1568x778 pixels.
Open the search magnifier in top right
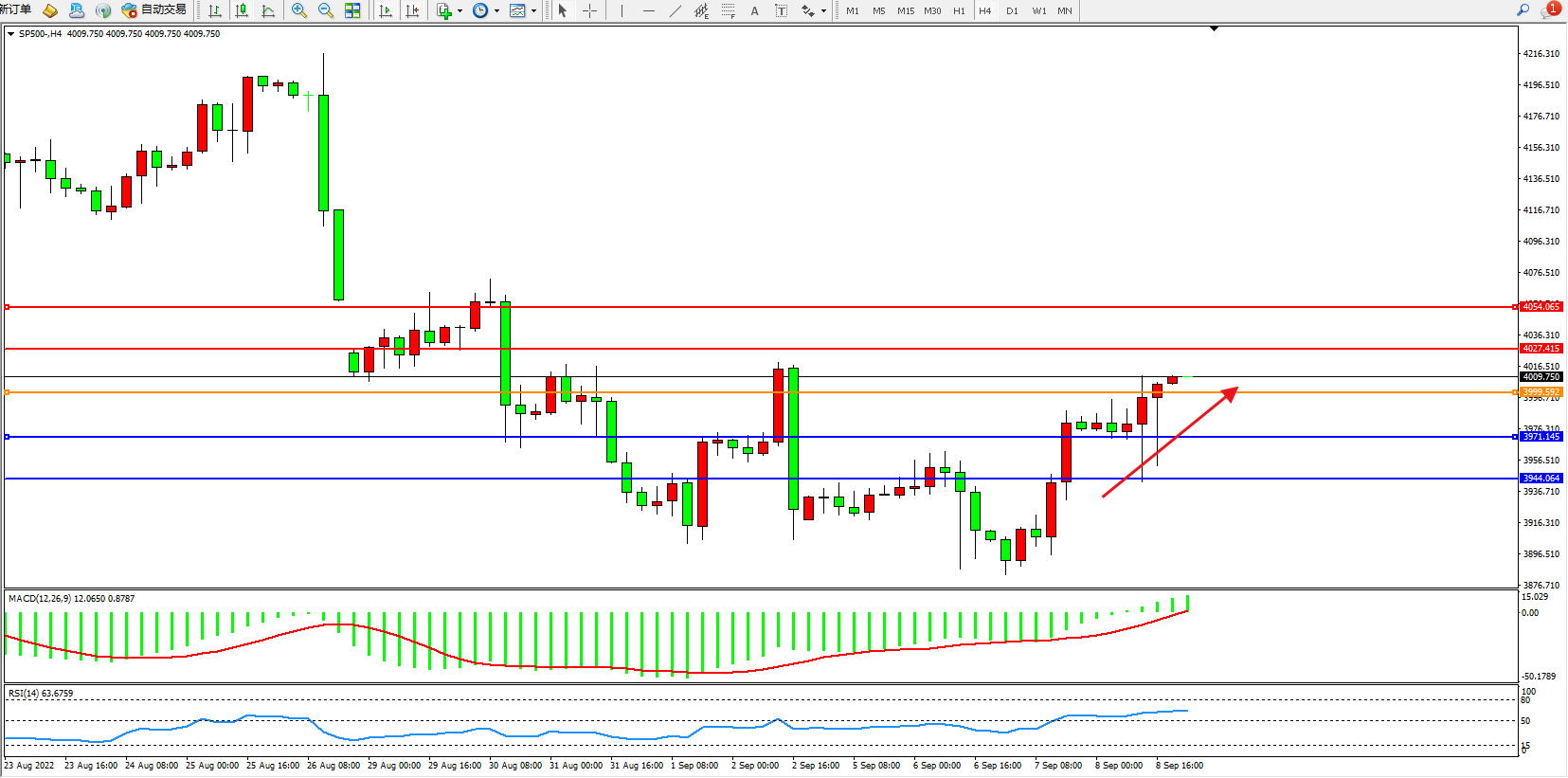click(1523, 10)
